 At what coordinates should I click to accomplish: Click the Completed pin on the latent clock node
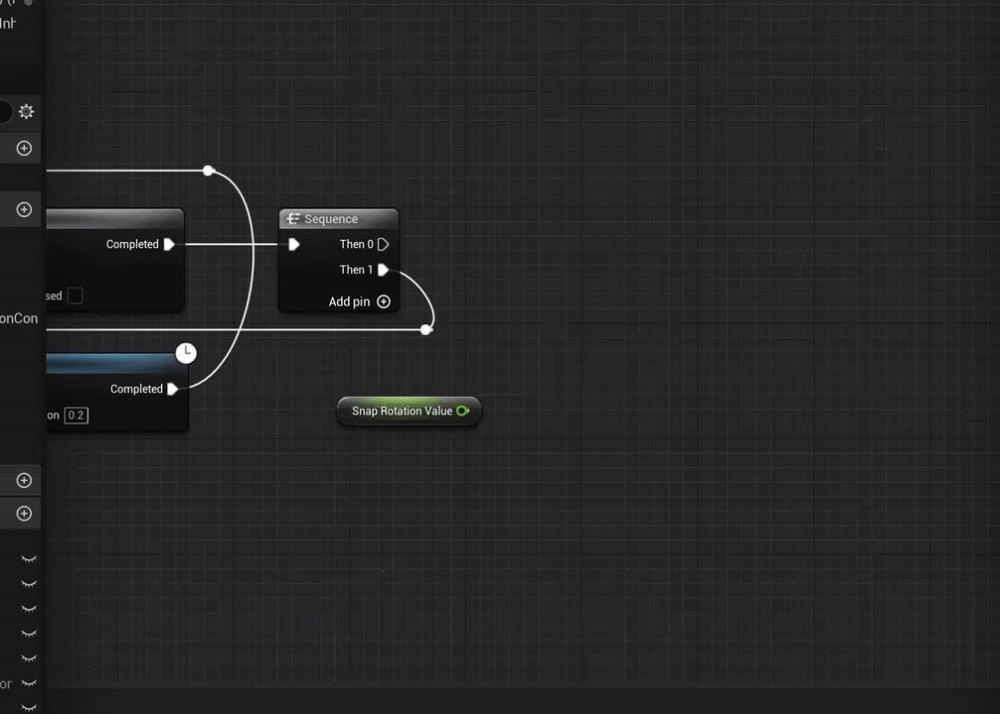click(x=172, y=389)
